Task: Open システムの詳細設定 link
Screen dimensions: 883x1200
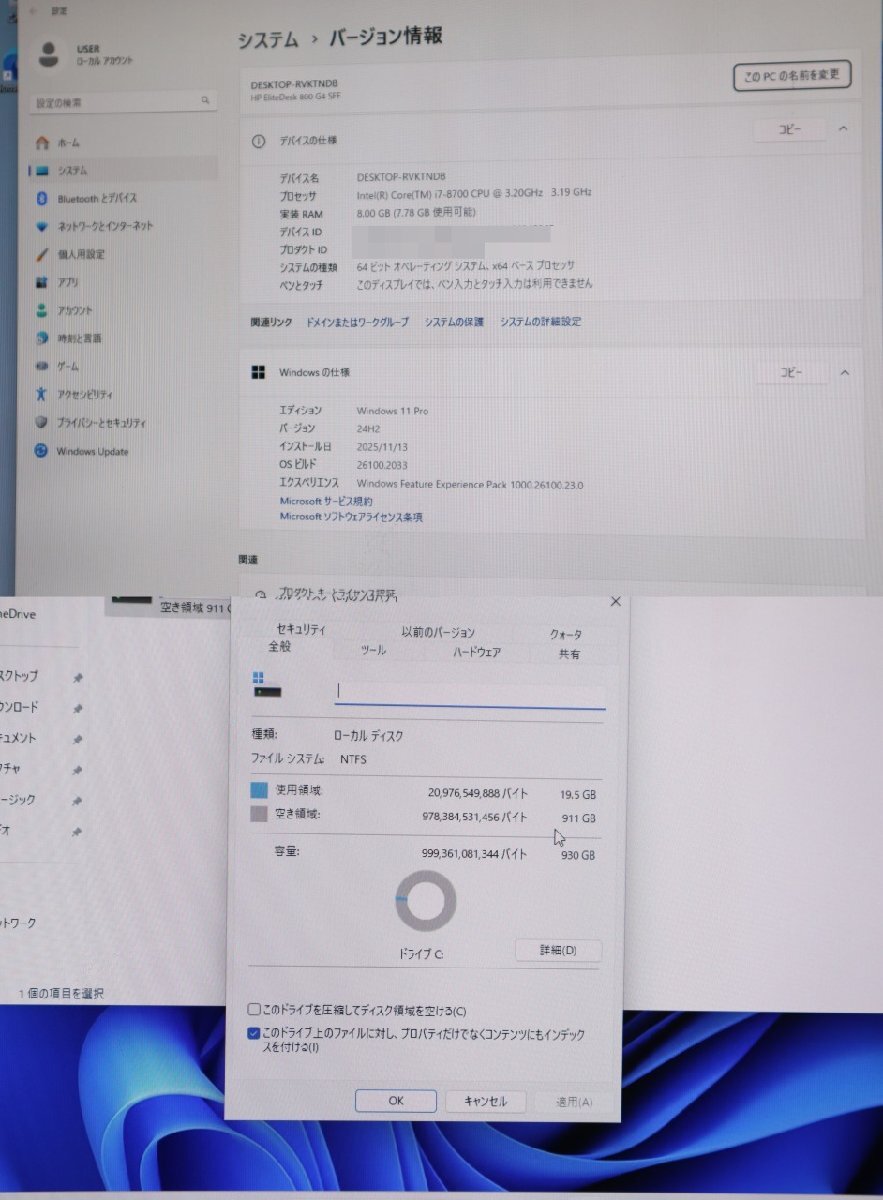Action: [x=540, y=322]
